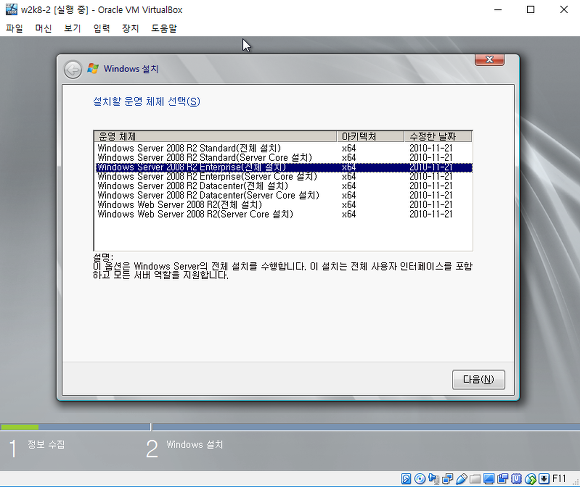Click the setup progress bar green segment
This screenshot has width=580, height=487.
coord(20,427)
